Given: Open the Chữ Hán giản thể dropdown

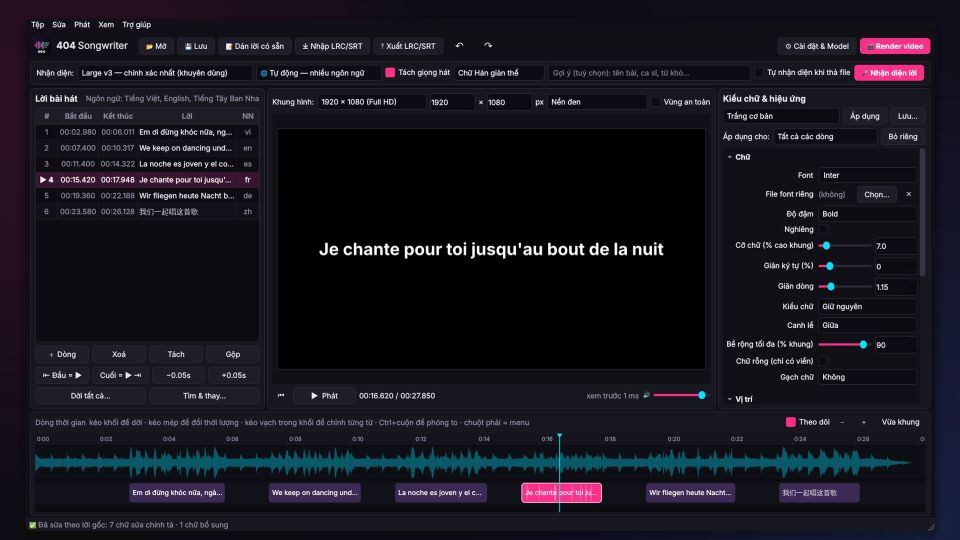Looking at the screenshot, I should click(x=499, y=73).
